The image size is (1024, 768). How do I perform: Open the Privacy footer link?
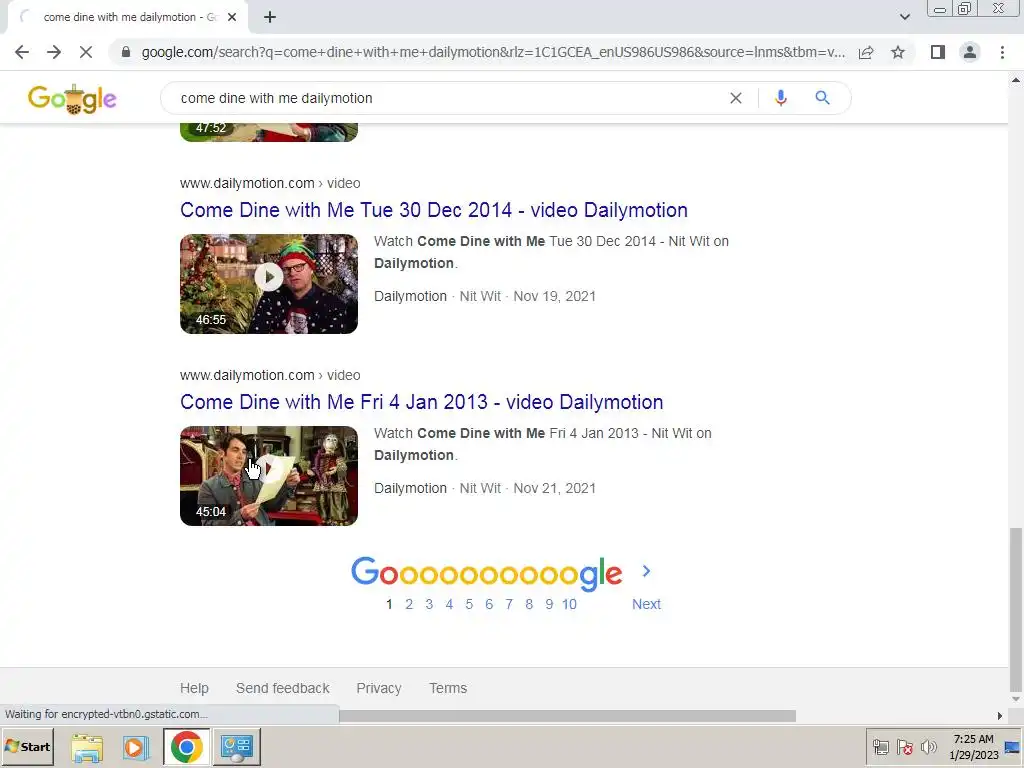click(x=379, y=688)
